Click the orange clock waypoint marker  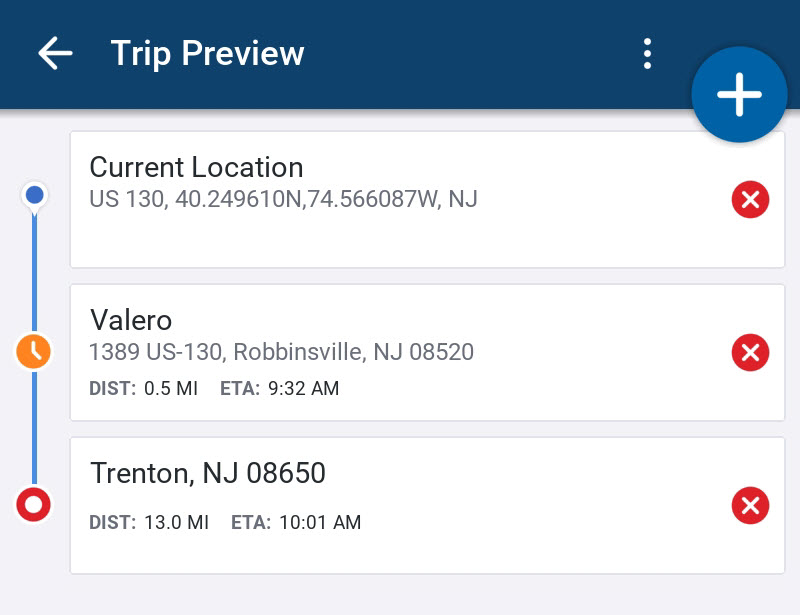(34, 351)
